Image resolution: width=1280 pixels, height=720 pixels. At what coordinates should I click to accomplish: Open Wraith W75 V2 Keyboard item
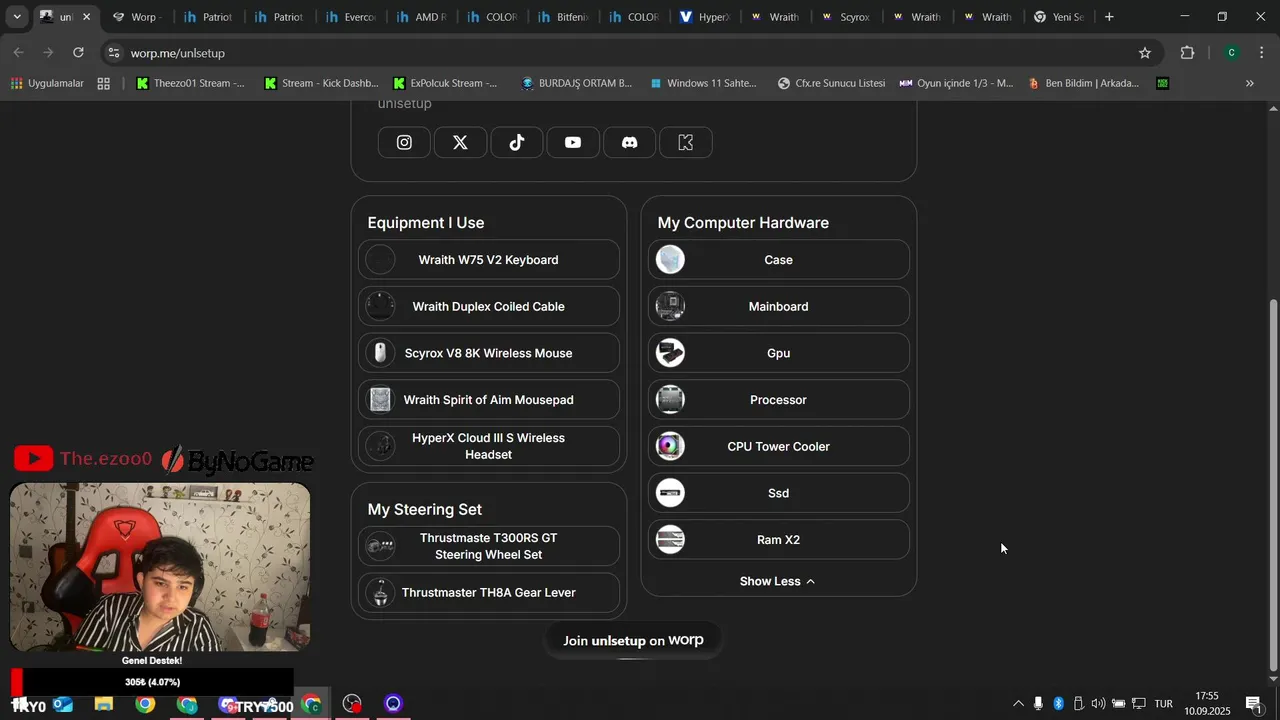(489, 260)
